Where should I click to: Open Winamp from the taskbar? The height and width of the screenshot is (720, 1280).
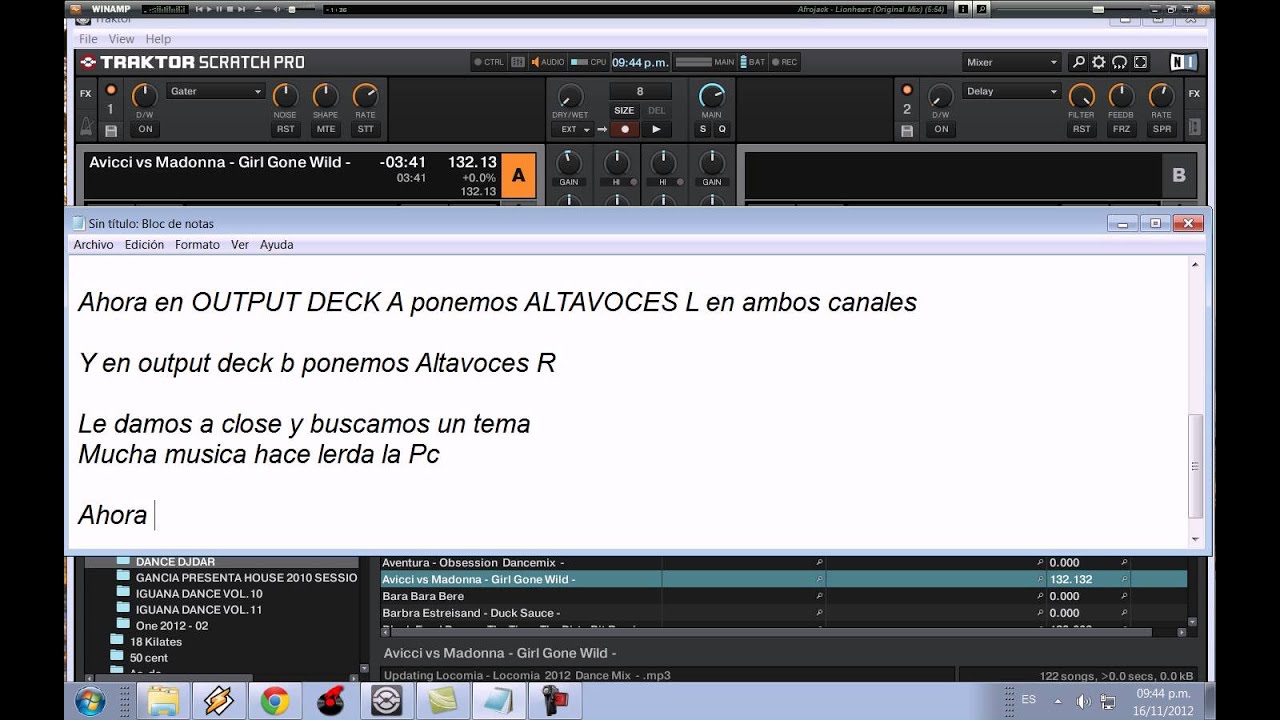point(218,700)
